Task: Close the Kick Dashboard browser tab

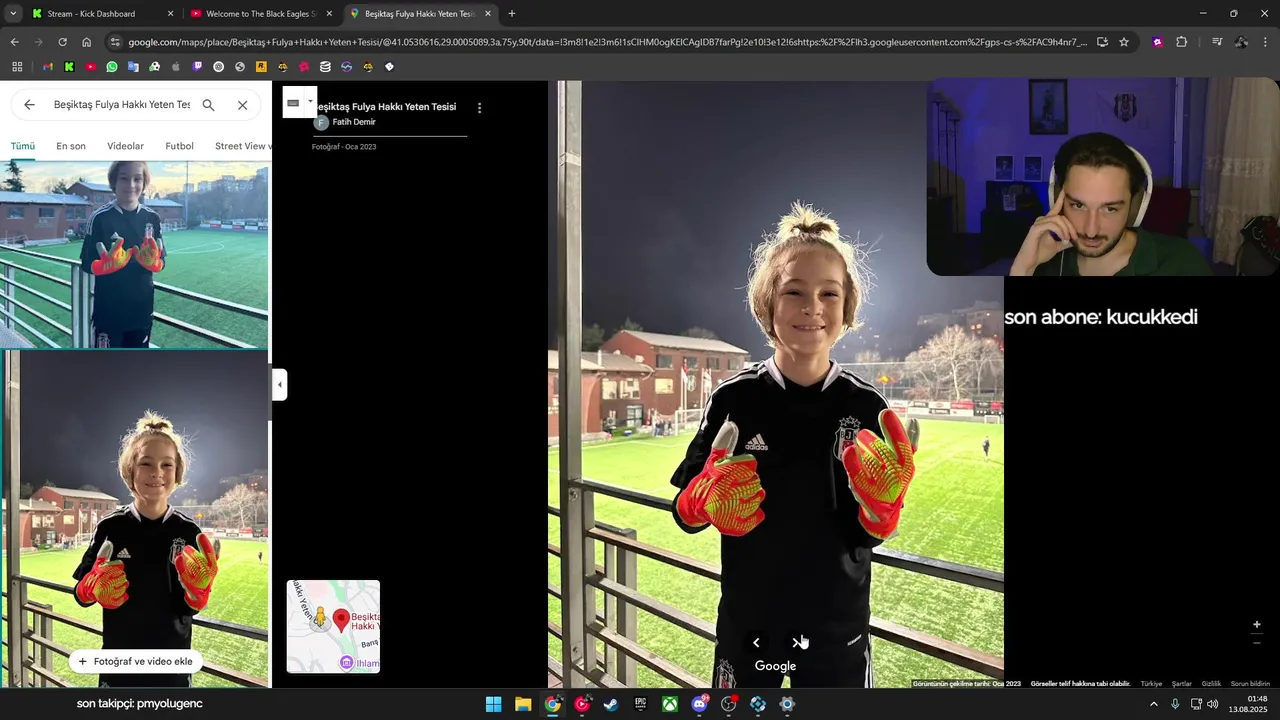Action: (x=170, y=14)
